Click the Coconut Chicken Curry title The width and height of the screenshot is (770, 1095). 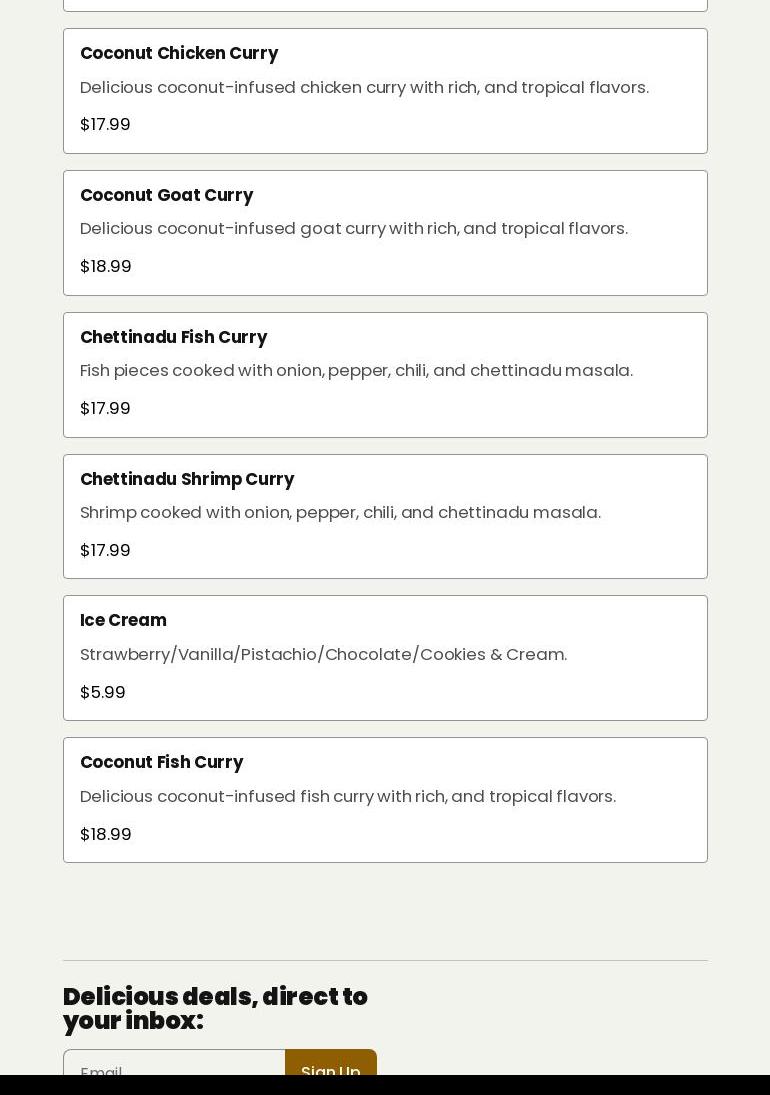[179, 53]
